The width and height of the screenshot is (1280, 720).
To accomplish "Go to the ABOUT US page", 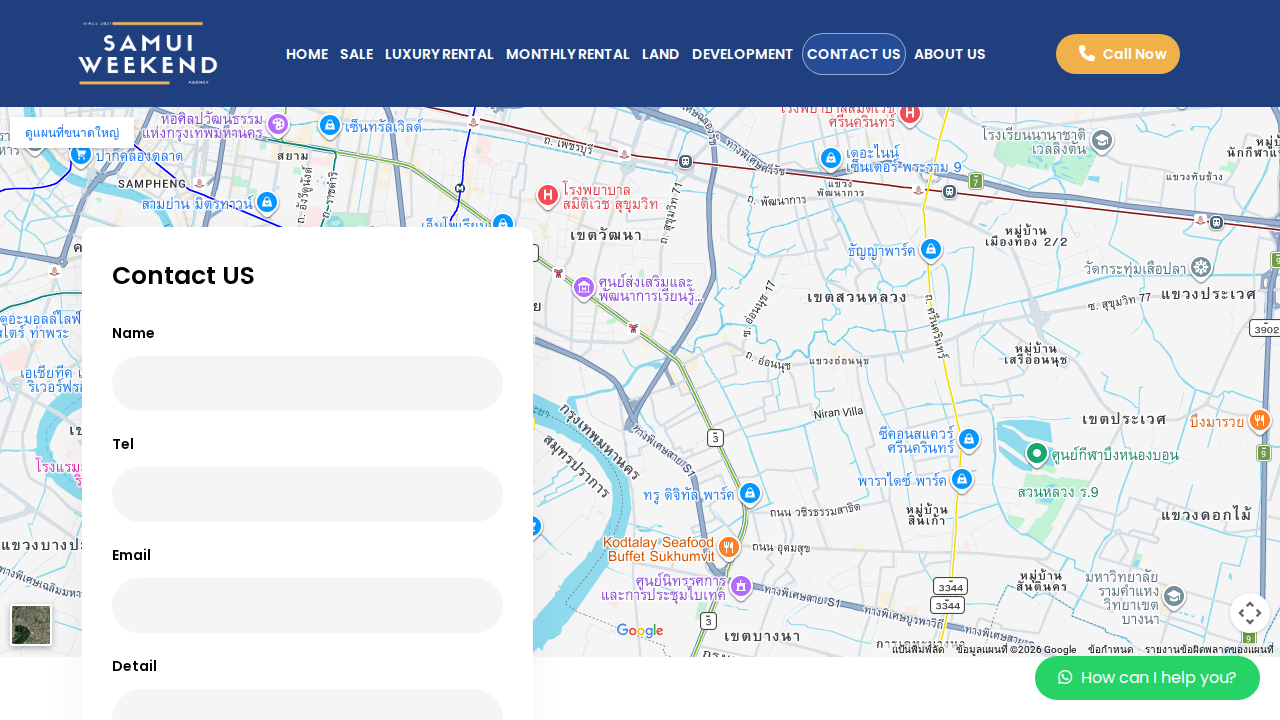I will [x=949, y=54].
